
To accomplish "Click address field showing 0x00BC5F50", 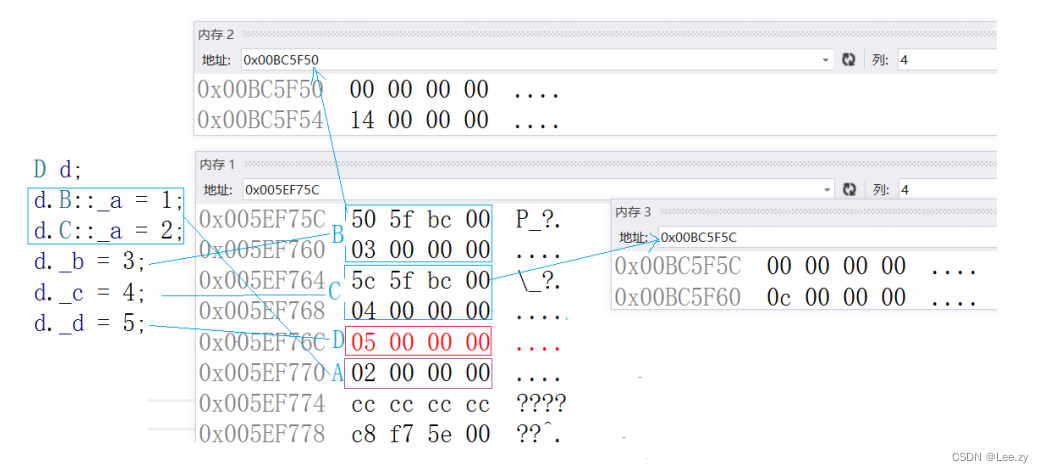I will point(537,60).
